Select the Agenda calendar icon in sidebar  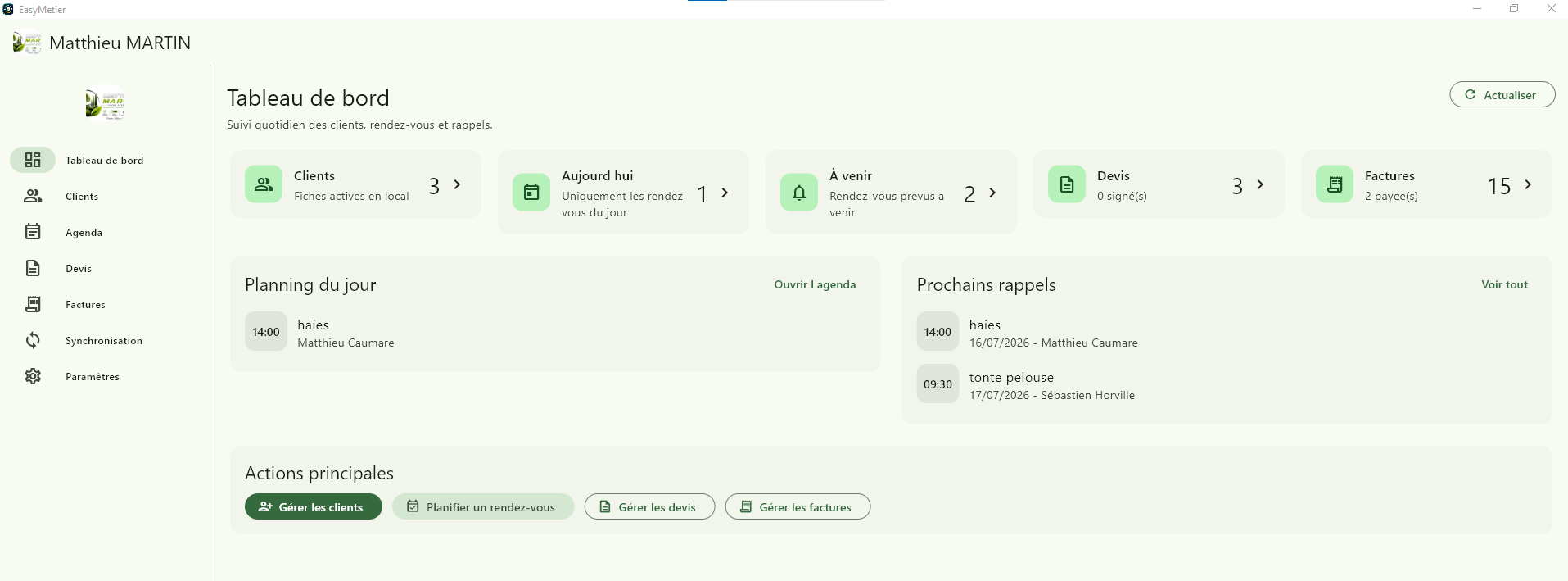pos(33,232)
